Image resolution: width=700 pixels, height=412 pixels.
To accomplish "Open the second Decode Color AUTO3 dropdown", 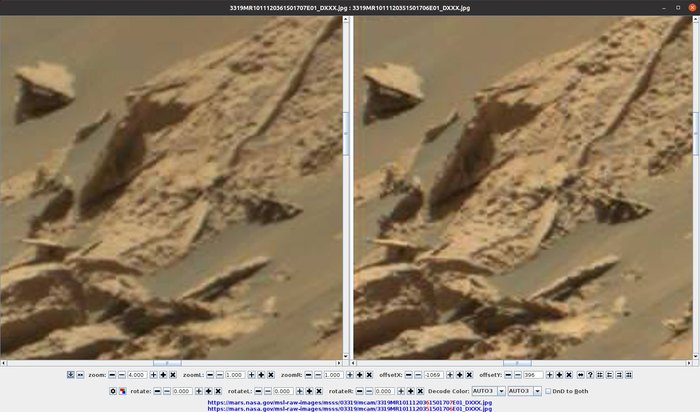I will [525, 391].
